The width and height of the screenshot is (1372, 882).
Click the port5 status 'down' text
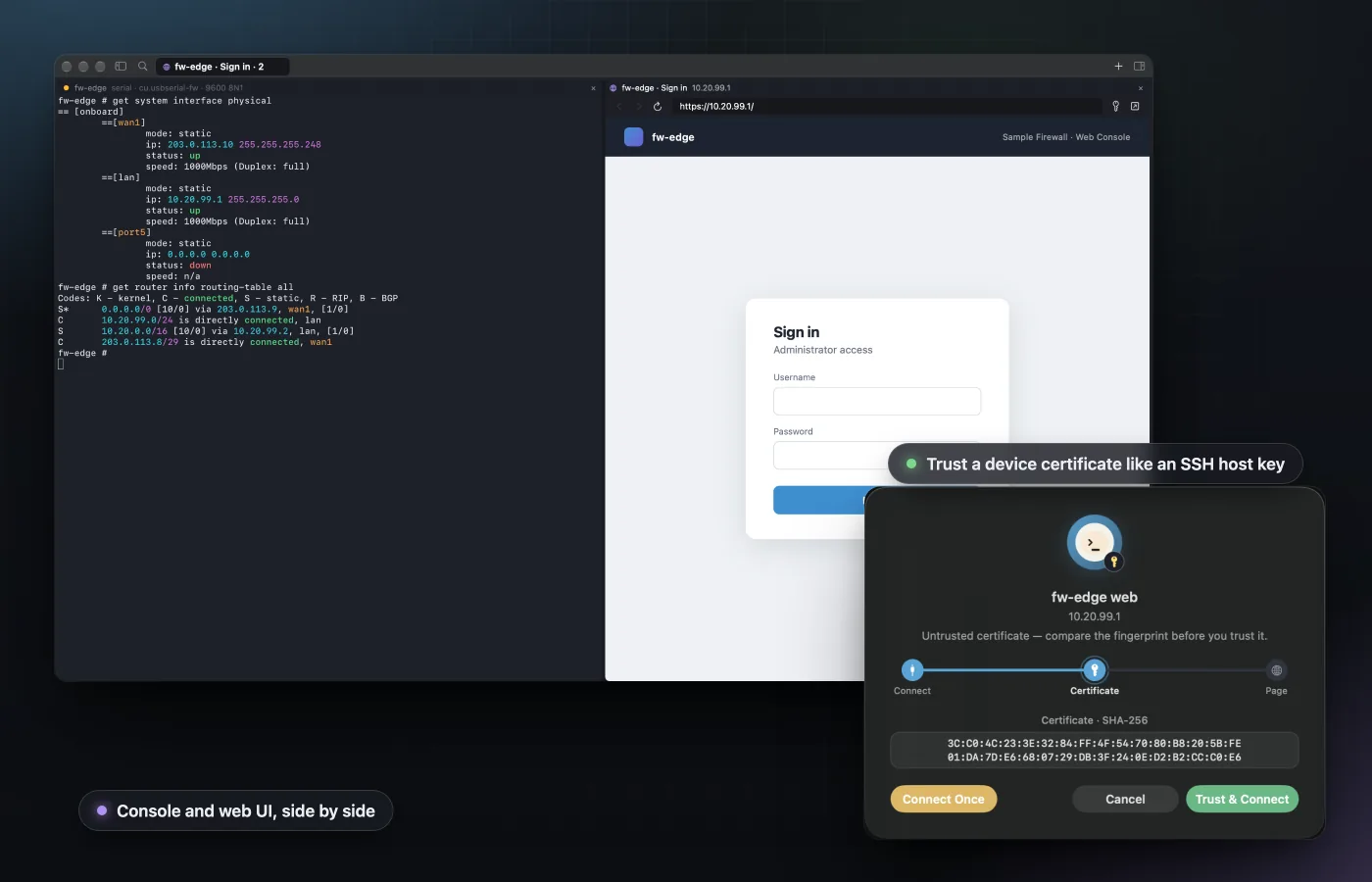click(200, 266)
